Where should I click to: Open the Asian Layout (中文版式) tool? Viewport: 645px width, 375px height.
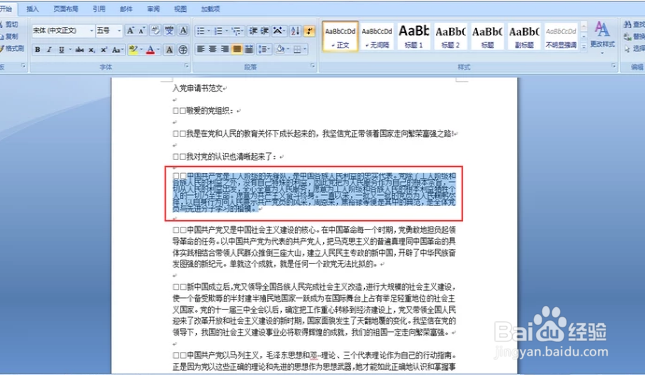pyautogui.click(x=278, y=31)
